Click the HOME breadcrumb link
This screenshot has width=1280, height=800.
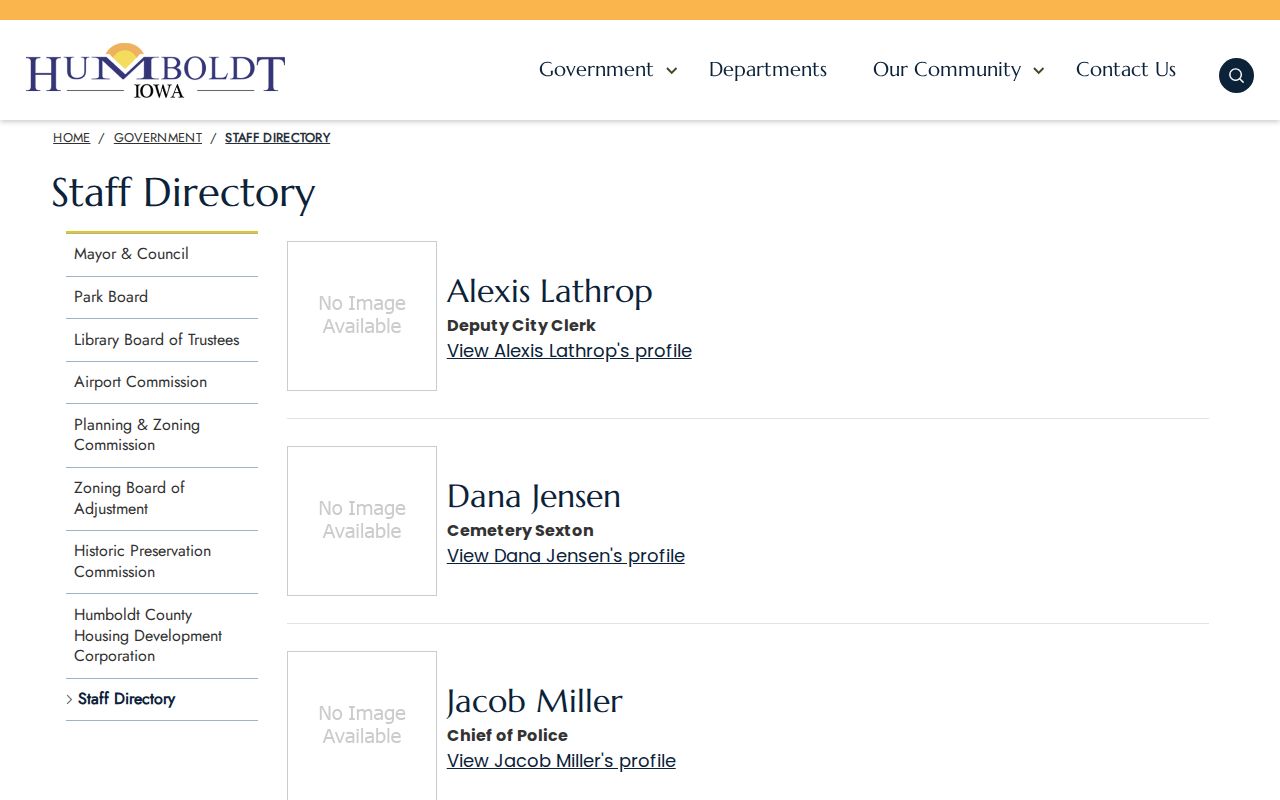(x=71, y=138)
